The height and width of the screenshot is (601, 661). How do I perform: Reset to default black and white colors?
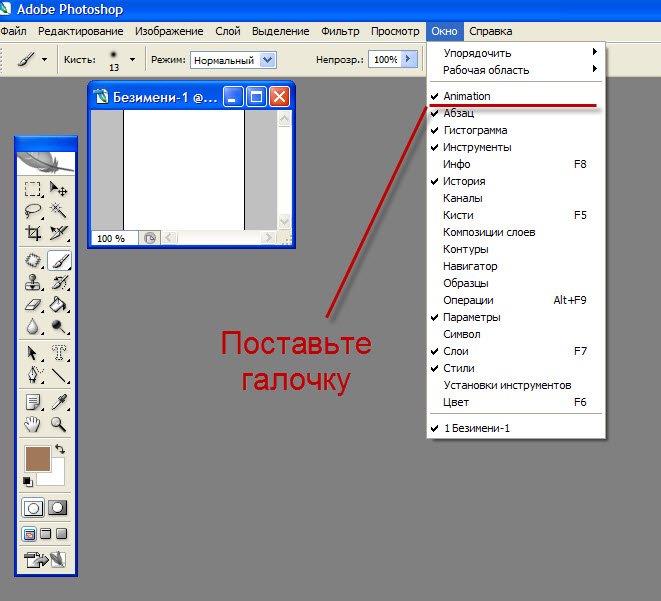pos(28,481)
